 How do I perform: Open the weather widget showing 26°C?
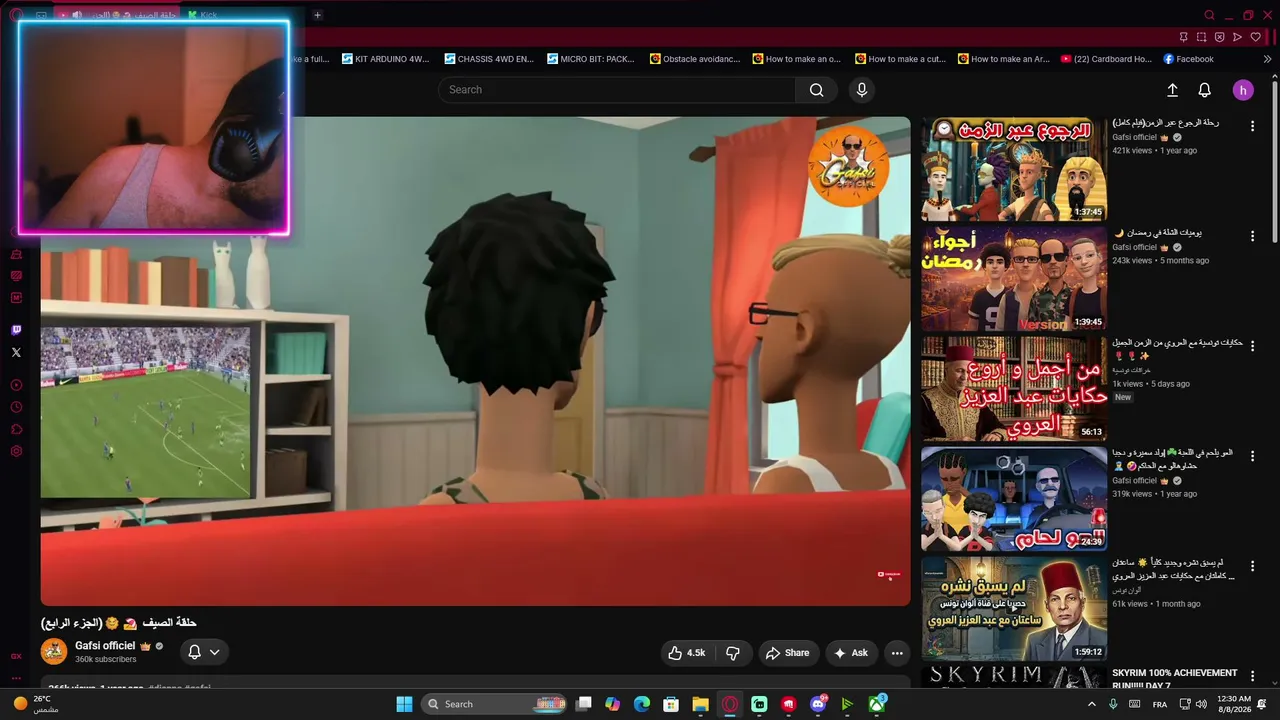tap(36, 704)
